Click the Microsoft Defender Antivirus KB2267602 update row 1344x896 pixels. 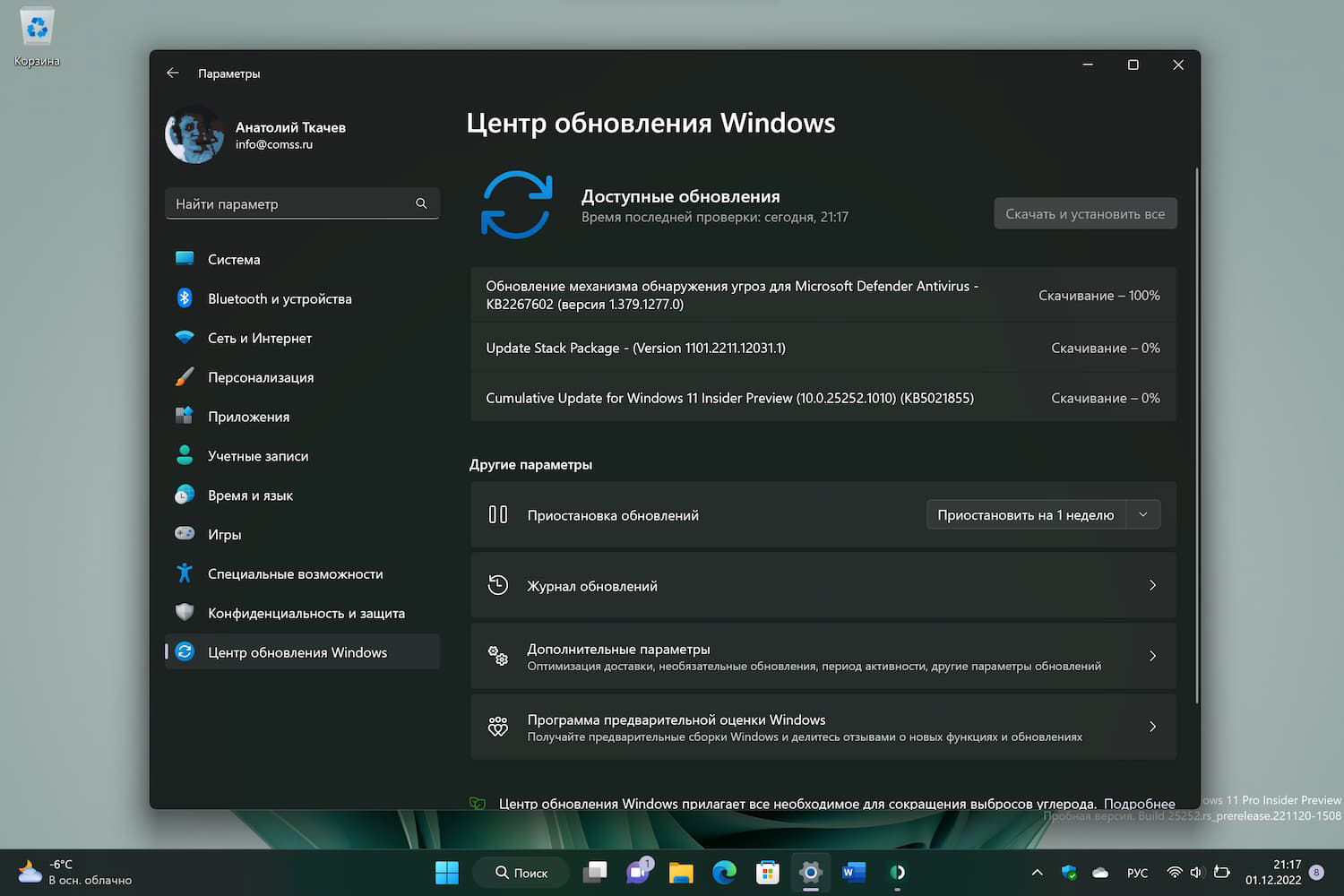click(823, 295)
